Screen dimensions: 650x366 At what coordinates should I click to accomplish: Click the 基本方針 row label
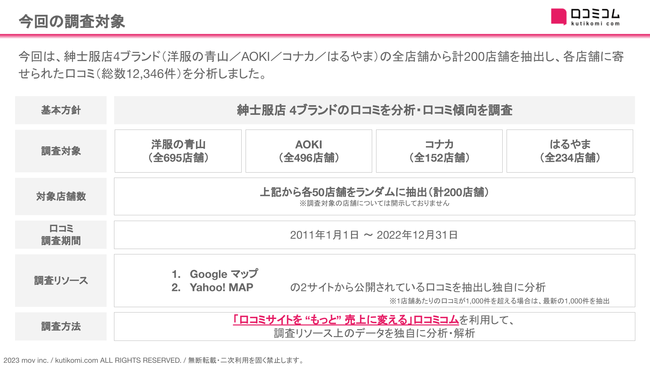click(x=61, y=110)
